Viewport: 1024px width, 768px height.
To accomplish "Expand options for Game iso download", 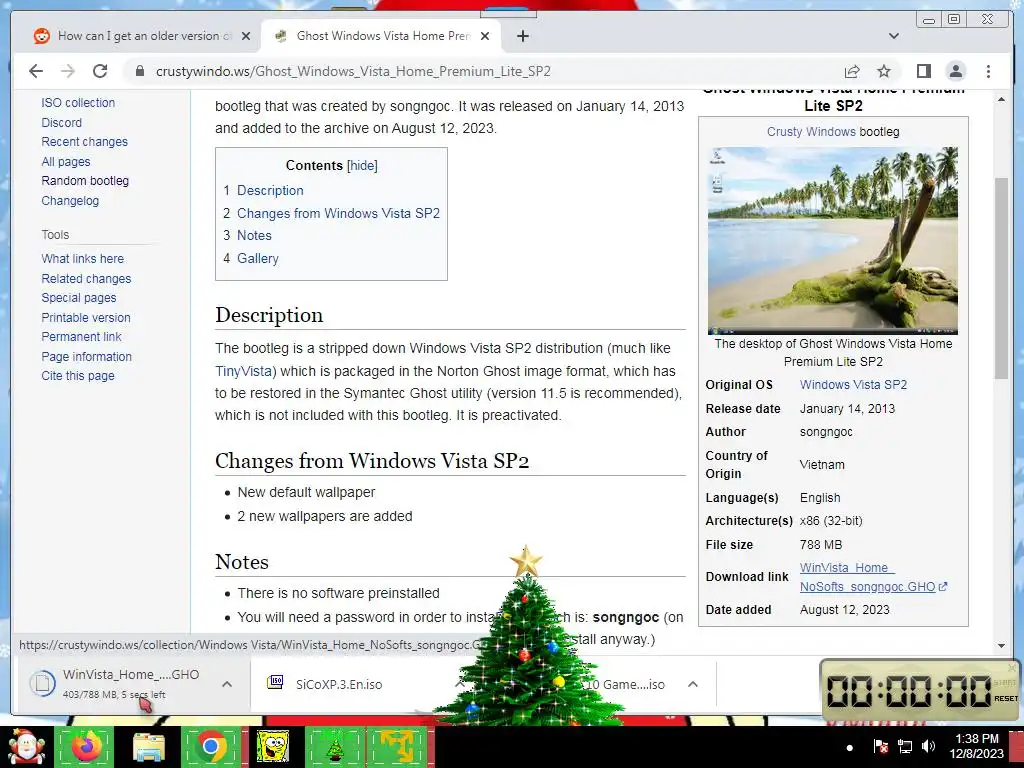I will click(x=693, y=684).
